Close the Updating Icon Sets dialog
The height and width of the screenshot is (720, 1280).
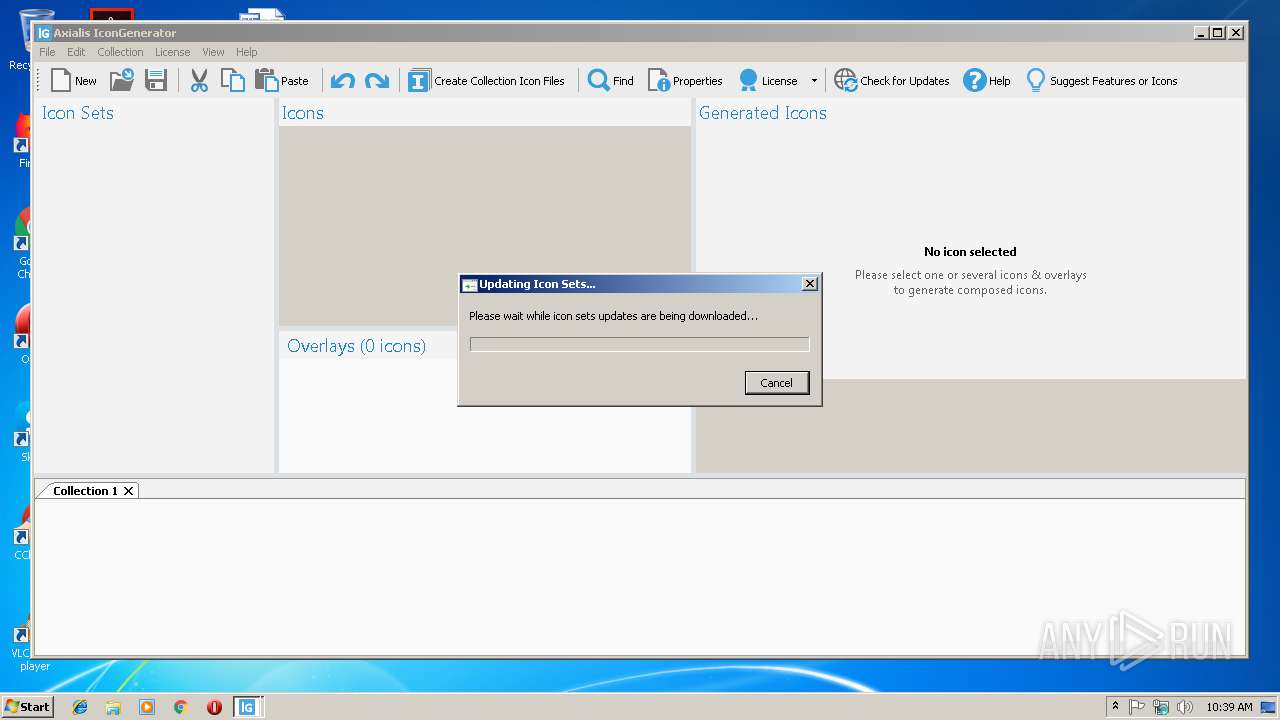810,284
